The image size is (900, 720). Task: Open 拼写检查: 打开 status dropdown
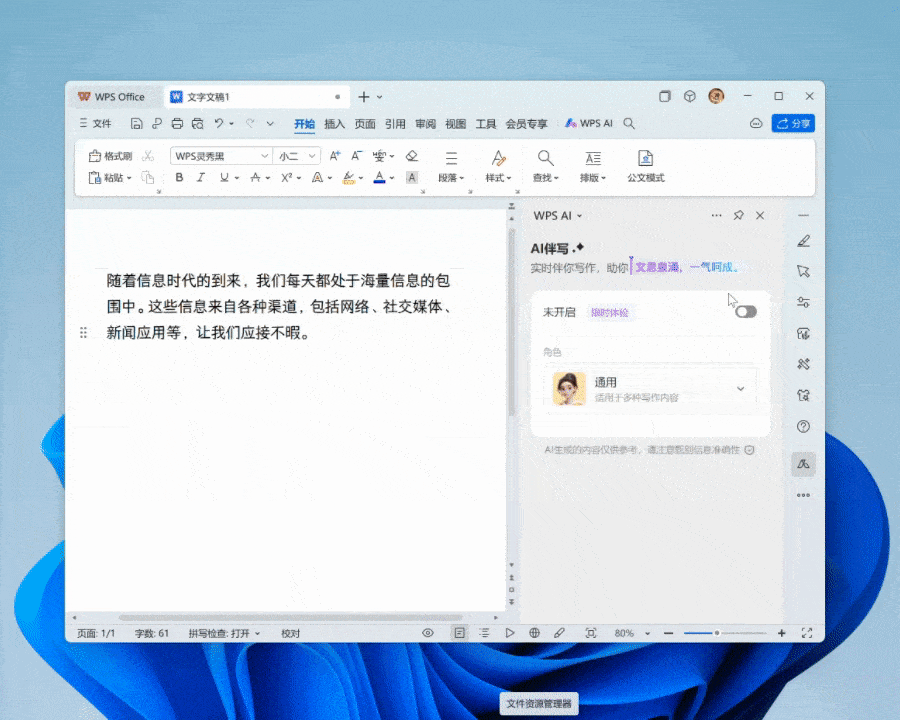(x=224, y=633)
